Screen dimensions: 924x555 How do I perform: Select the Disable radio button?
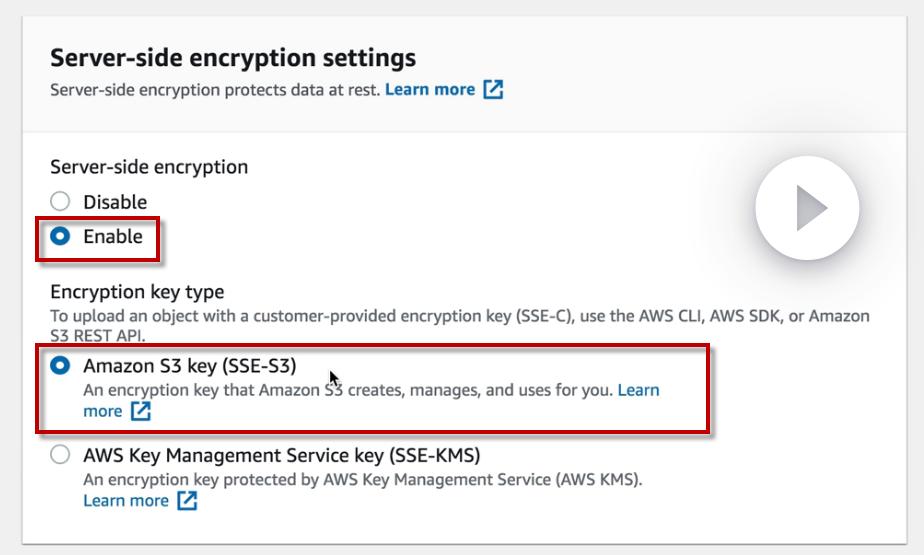[x=61, y=202]
